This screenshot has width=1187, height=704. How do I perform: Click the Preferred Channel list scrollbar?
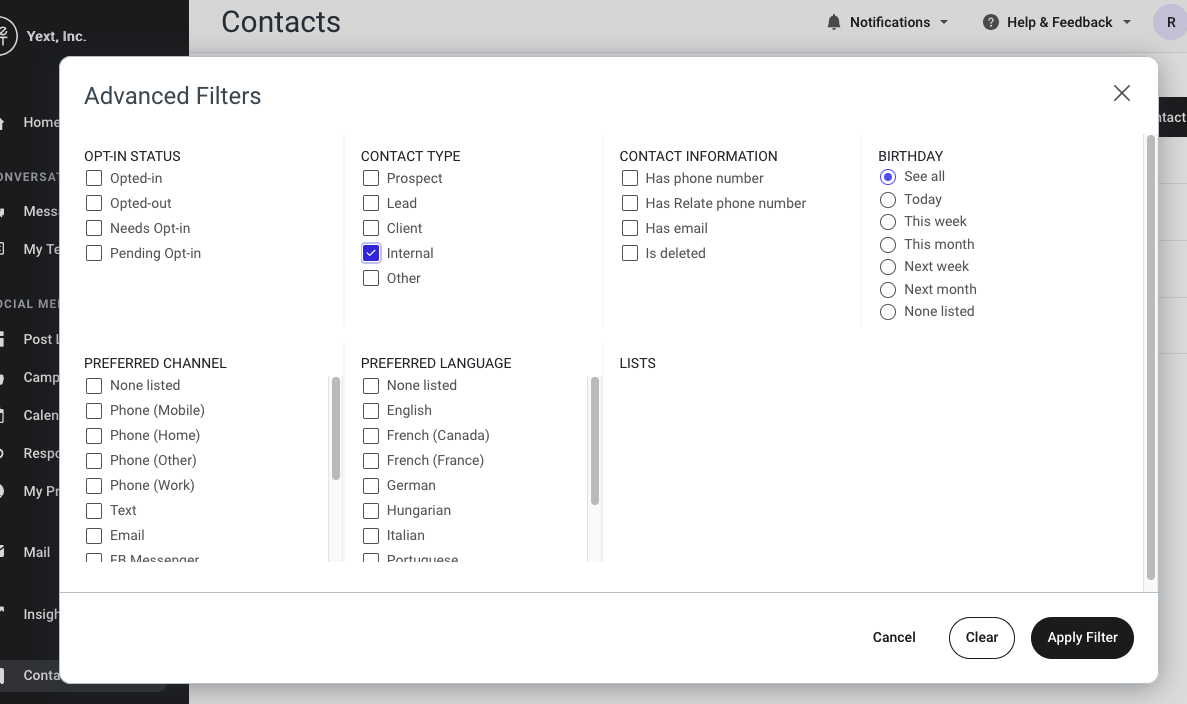[x=336, y=428]
